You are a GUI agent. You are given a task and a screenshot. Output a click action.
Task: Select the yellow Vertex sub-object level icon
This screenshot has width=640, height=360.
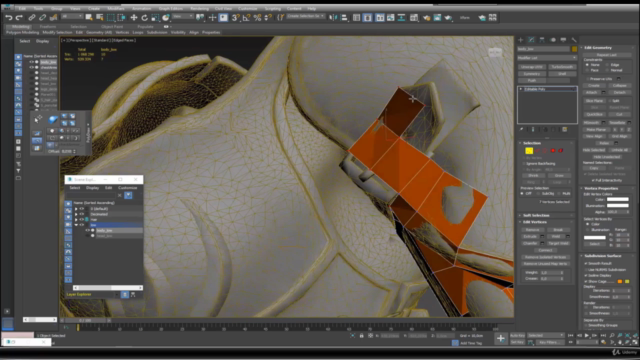pyautogui.click(x=529, y=151)
